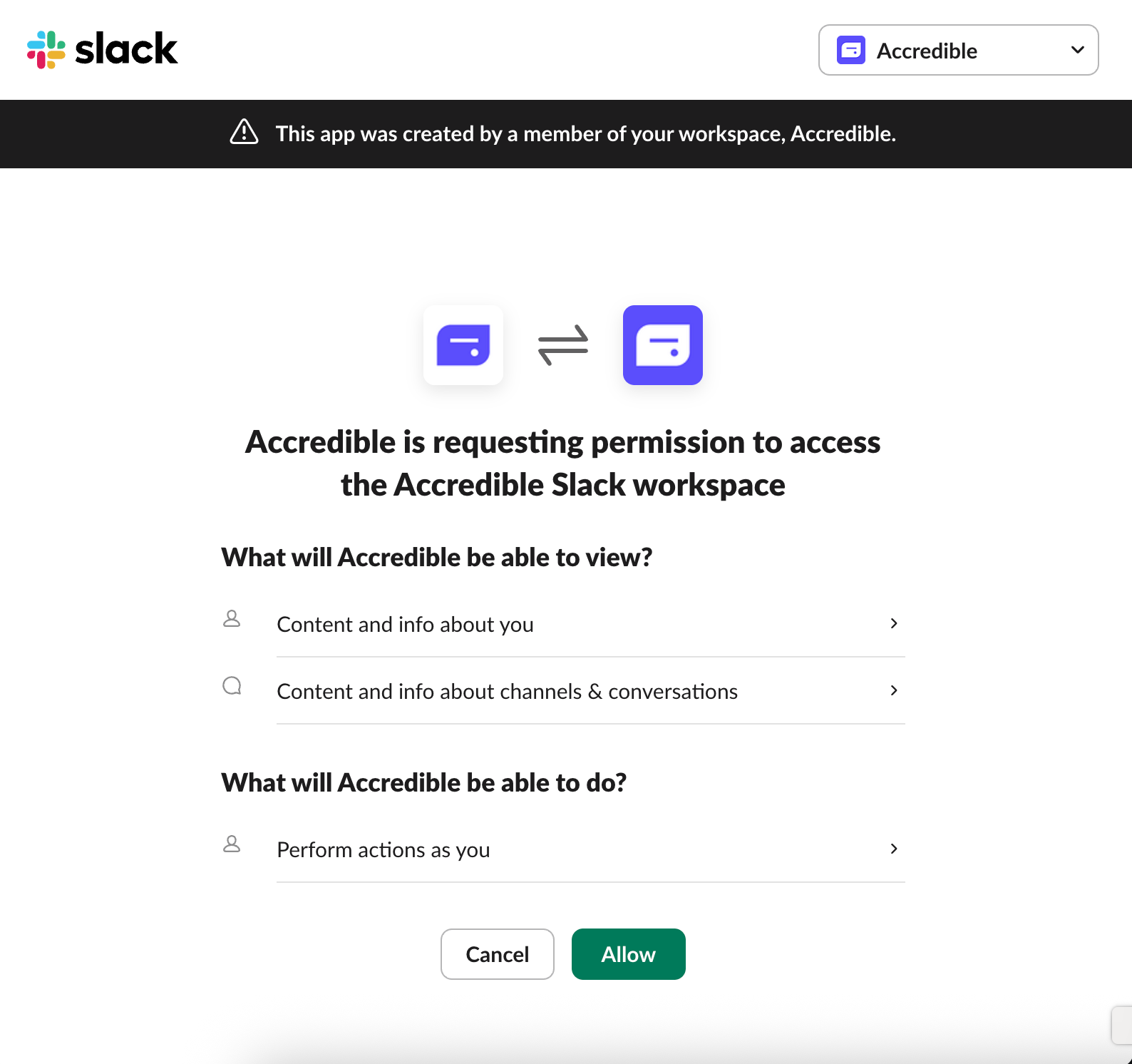Click the slack wordmark text
Image resolution: width=1132 pixels, height=1064 pixels.
click(x=126, y=50)
